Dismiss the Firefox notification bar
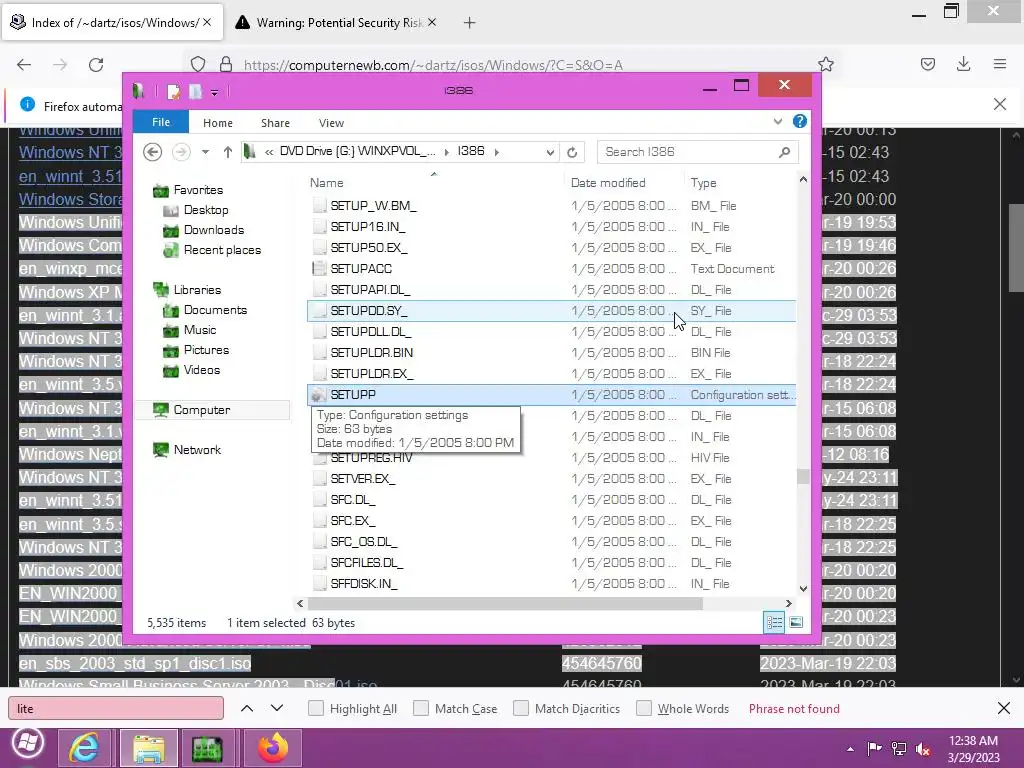 point(999,104)
